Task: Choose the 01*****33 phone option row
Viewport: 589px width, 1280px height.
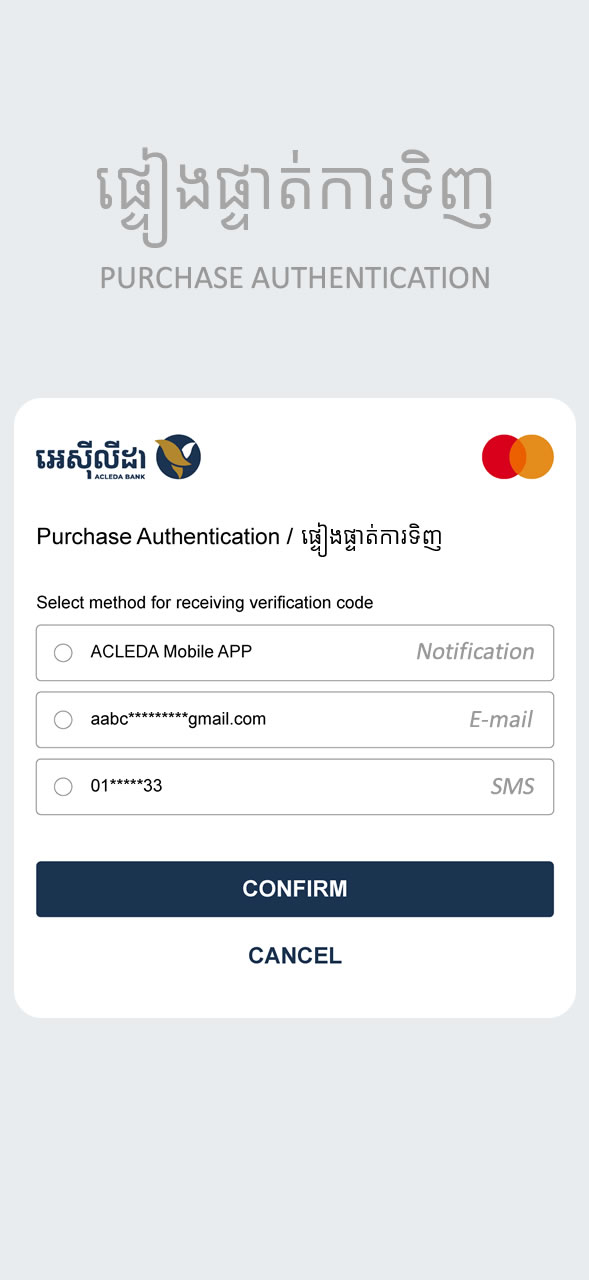Action: tap(295, 787)
